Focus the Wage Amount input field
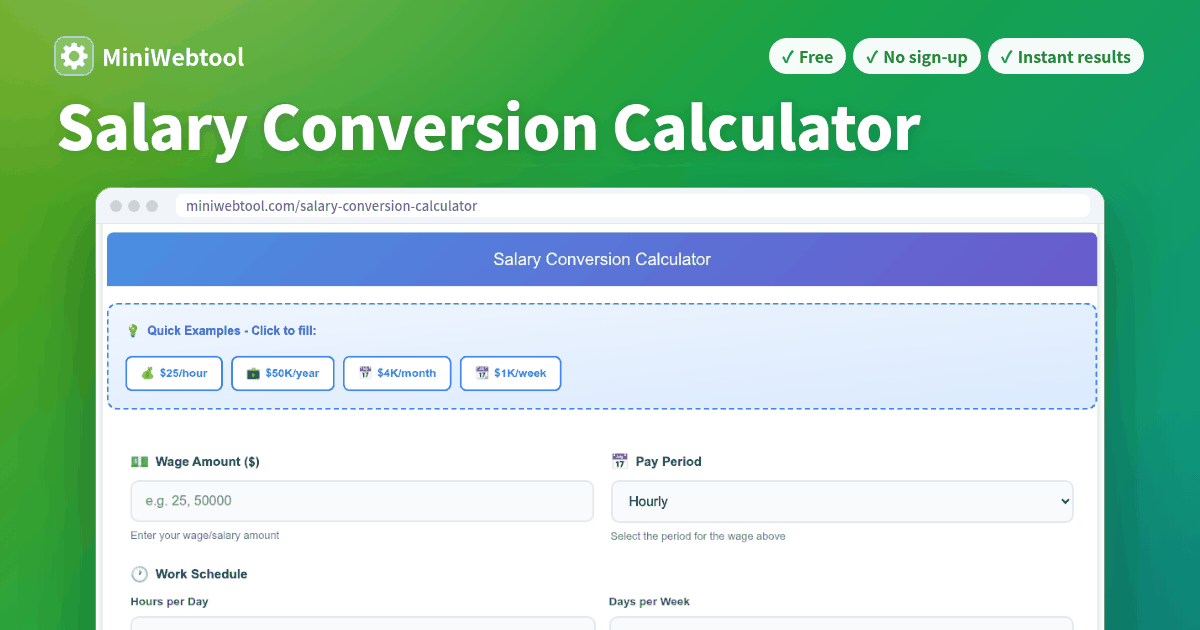1200x630 pixels. point(362,501)
